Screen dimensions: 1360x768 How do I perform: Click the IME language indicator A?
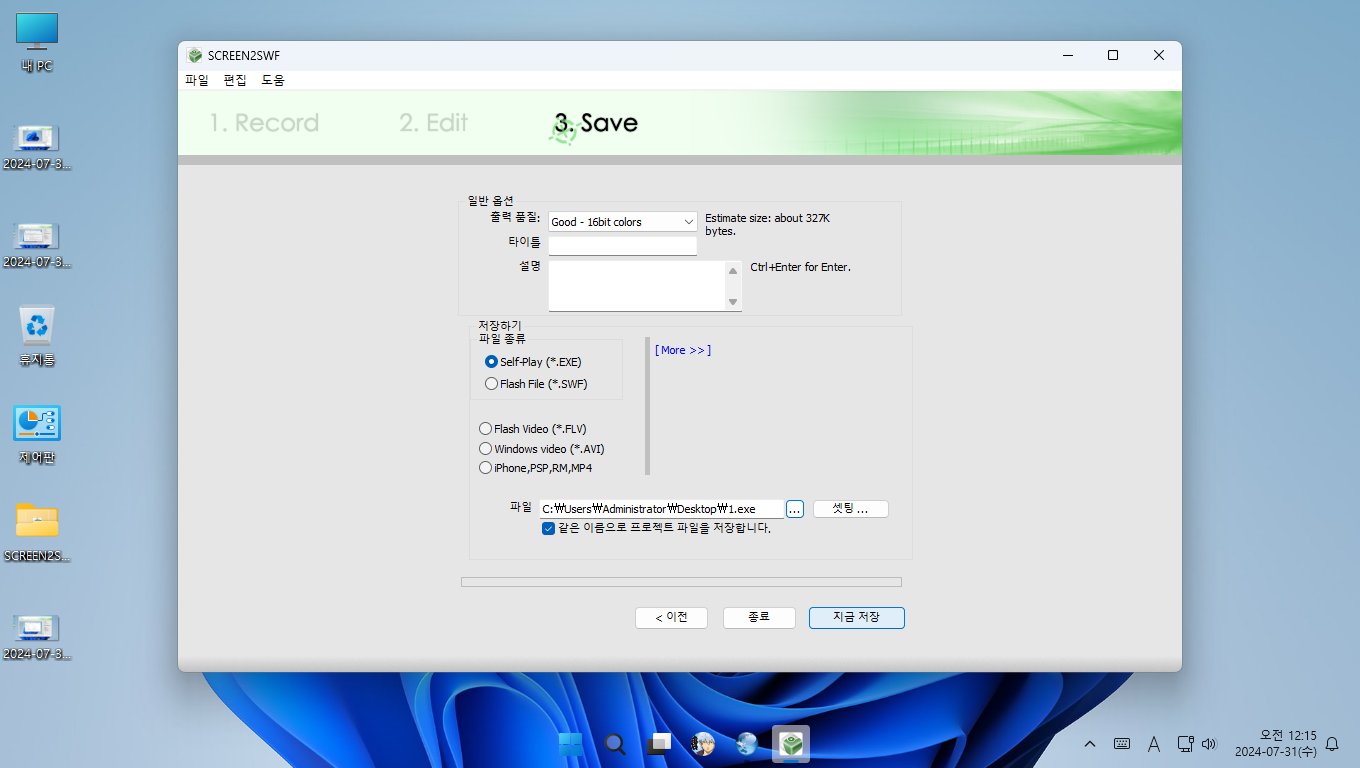[1154, 744]
